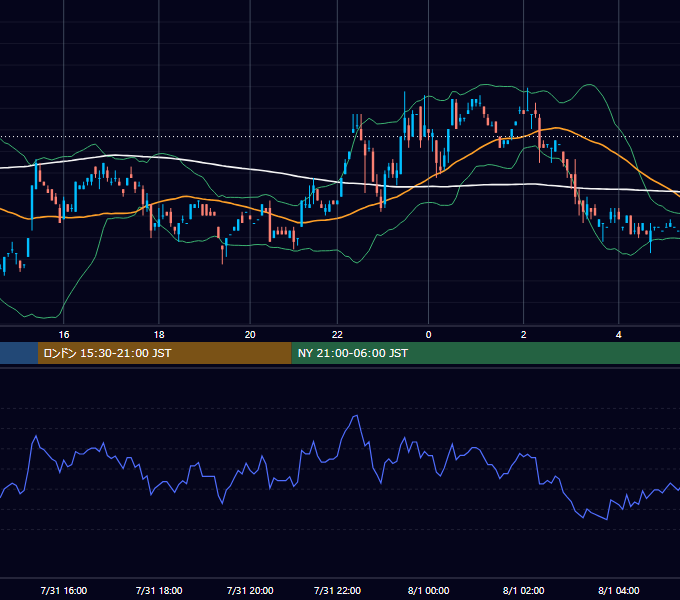Click the blue session bar before London

[19, 353]
